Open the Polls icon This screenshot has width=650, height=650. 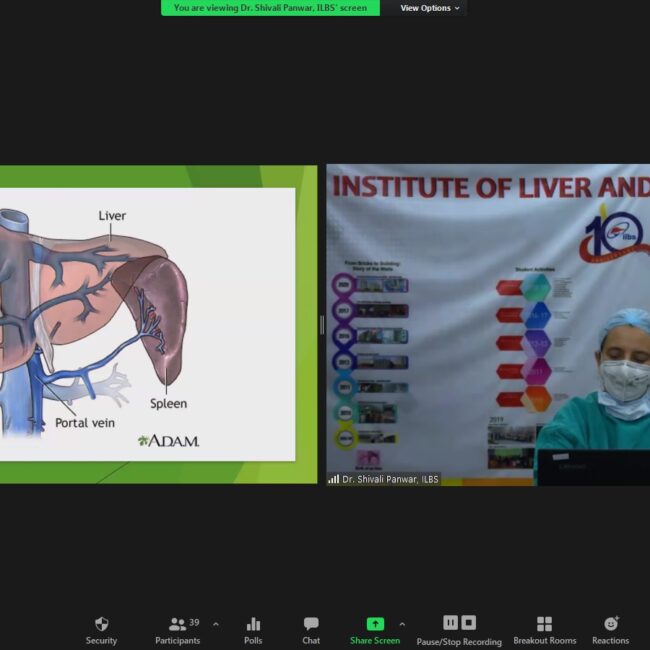click(x=253, y=624)
